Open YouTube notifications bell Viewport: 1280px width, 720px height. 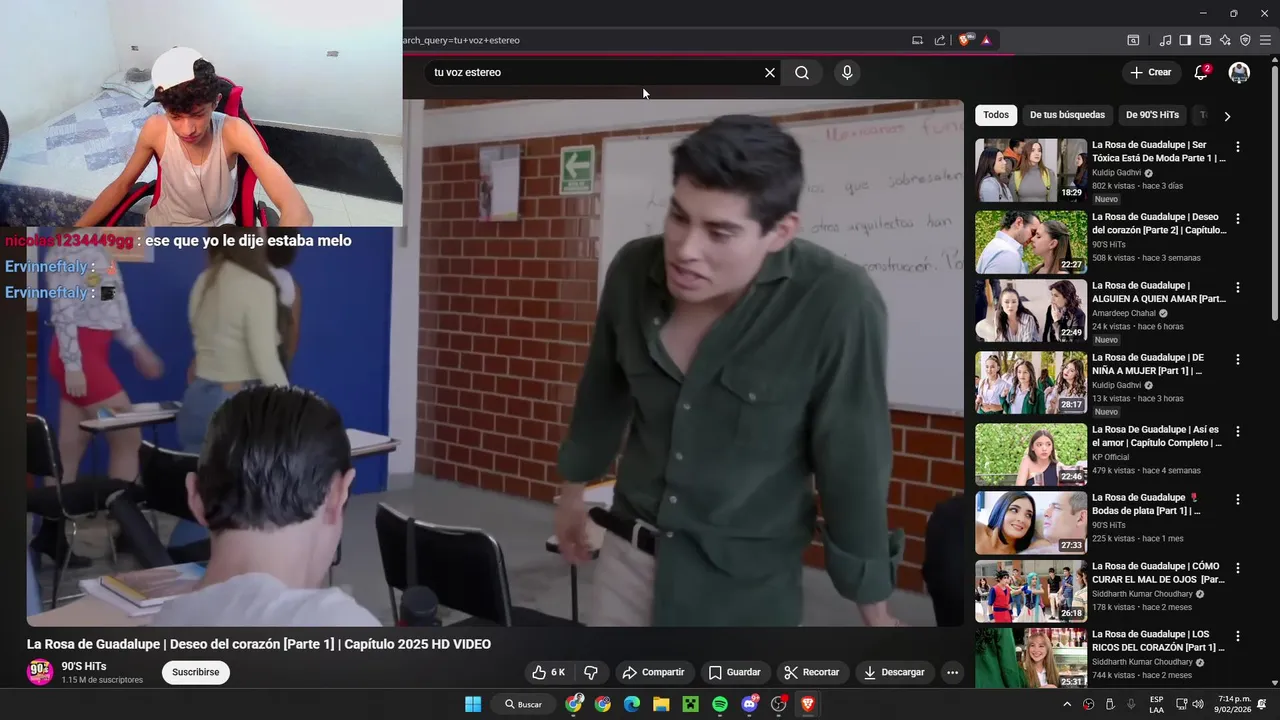pyautogui.click(x=1202, y=72)
